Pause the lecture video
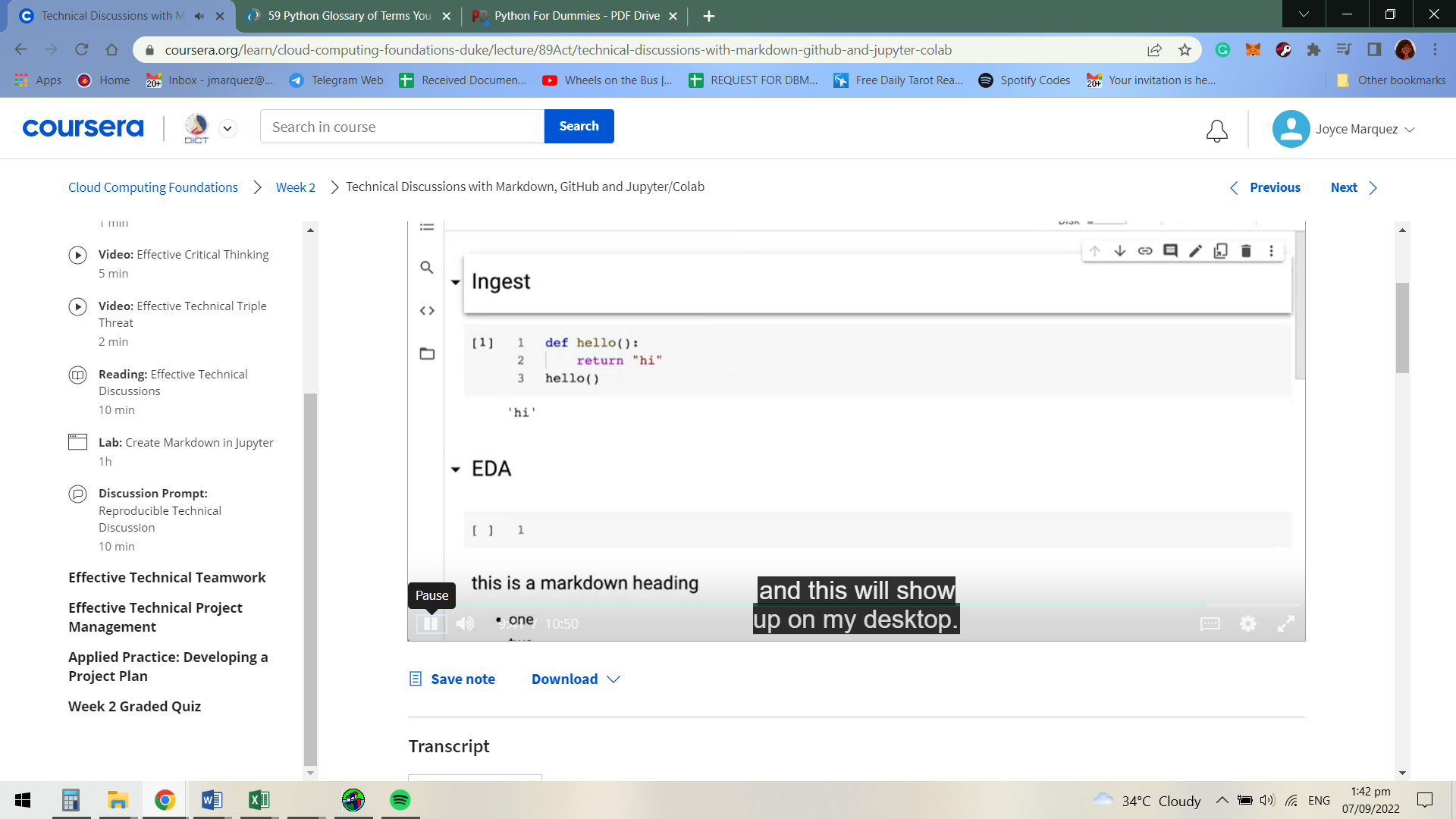The image size is (1456, 819). (430, 623)
